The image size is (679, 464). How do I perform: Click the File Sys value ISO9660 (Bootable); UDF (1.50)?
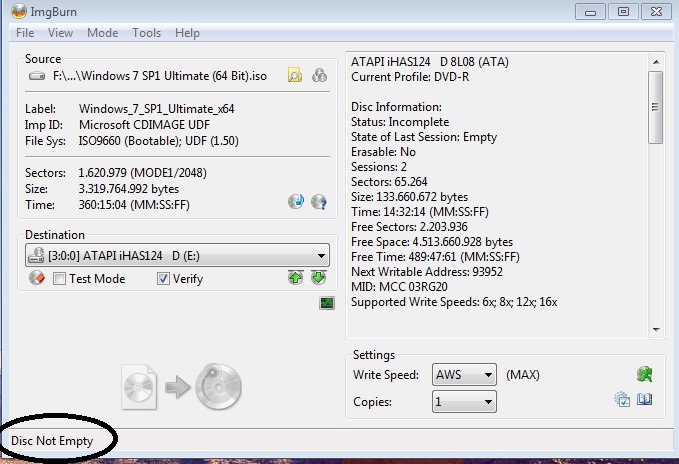pos(158,141)
